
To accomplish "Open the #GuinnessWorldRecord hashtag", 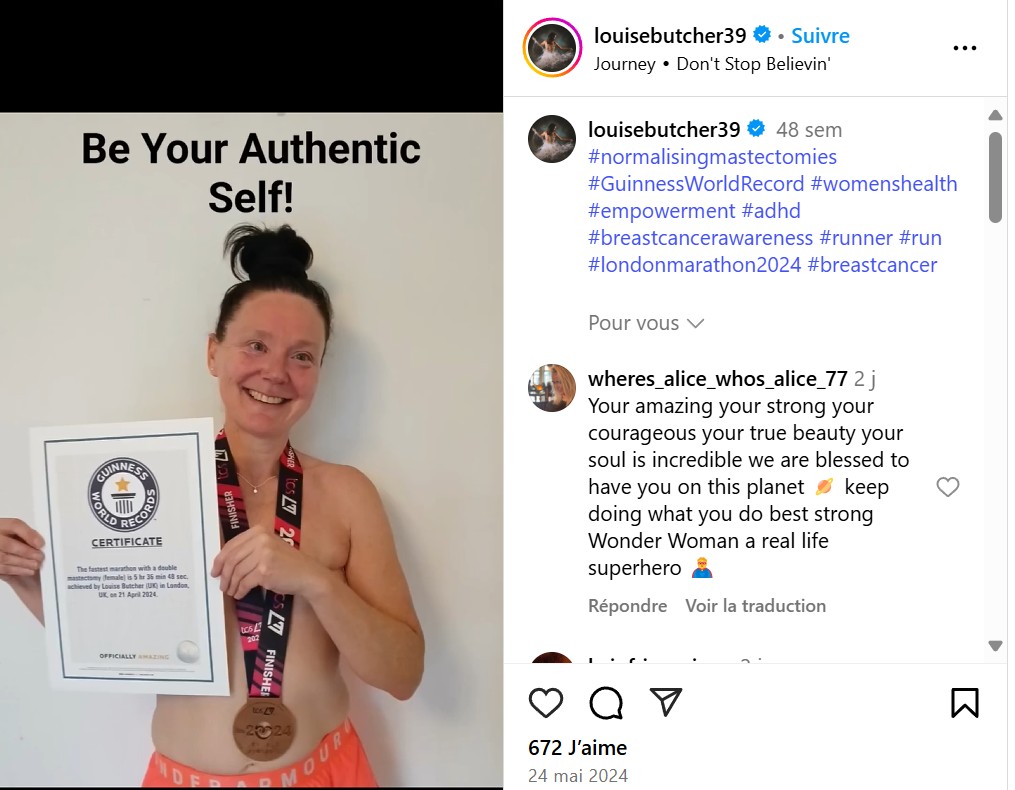I will 696,184.
